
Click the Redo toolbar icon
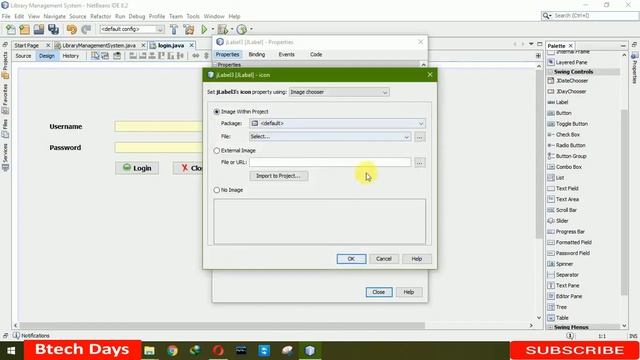point(86,29)
